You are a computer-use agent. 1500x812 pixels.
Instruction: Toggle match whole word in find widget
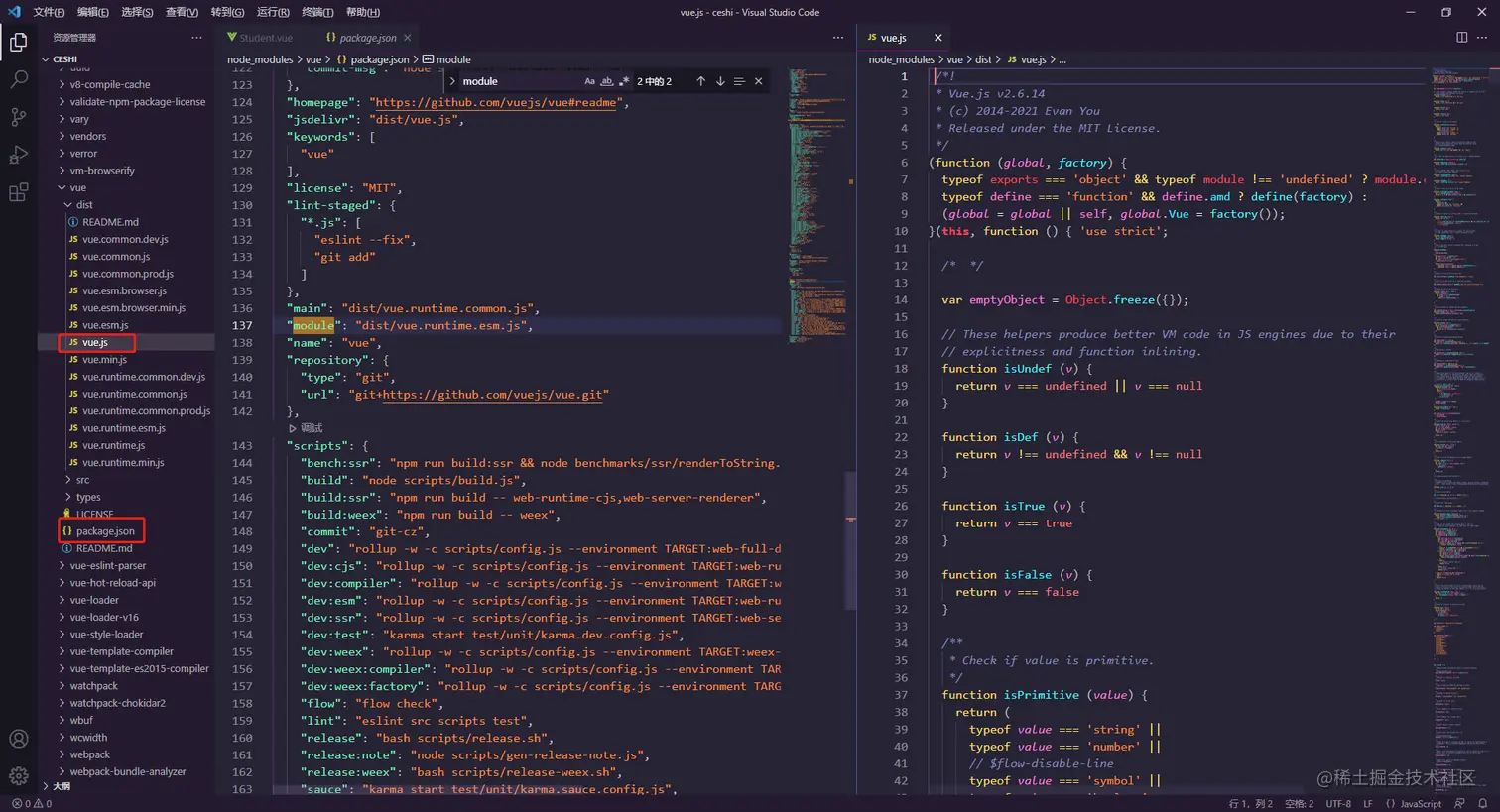point(606,81)
